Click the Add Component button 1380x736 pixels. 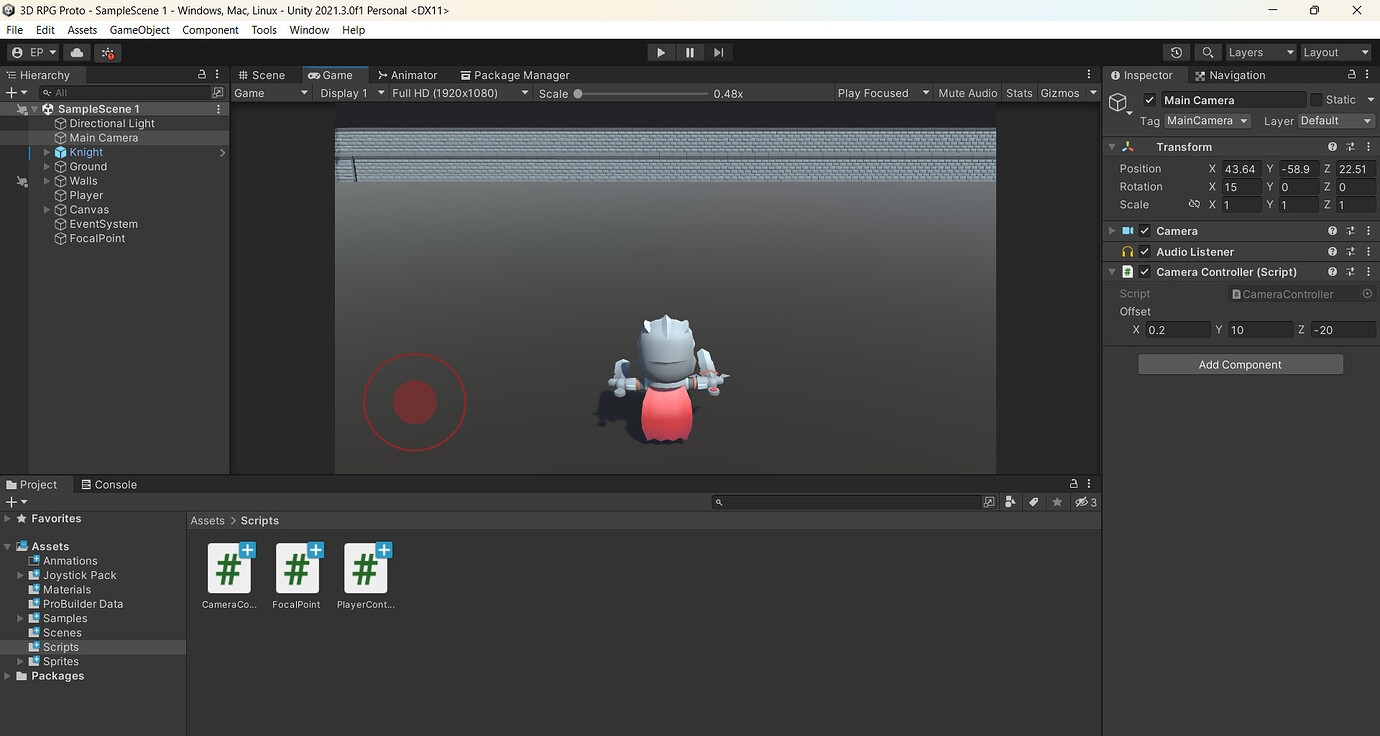tap(1240, 365)
